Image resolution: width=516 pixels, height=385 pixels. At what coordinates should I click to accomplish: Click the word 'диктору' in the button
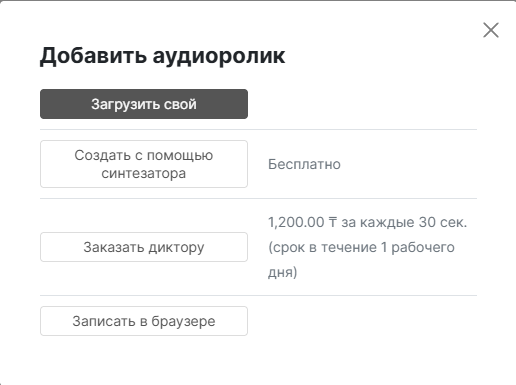(176, 248)
